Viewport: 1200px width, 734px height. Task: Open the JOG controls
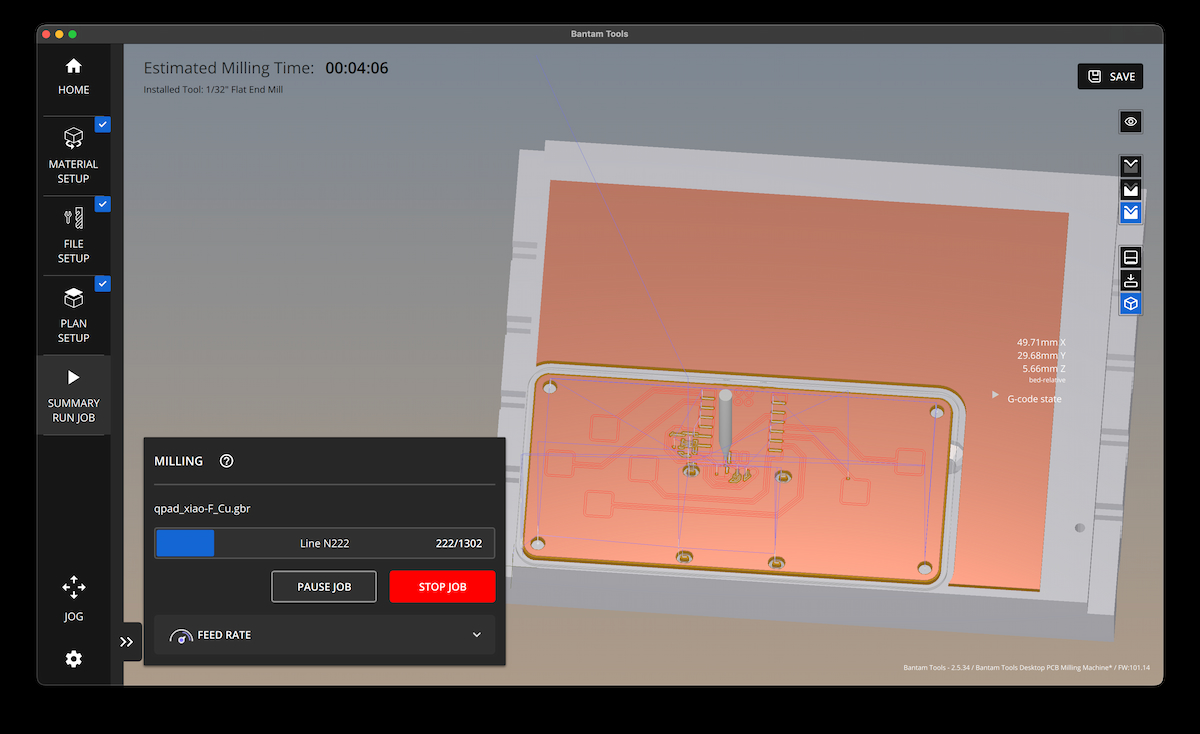[73, 598]
